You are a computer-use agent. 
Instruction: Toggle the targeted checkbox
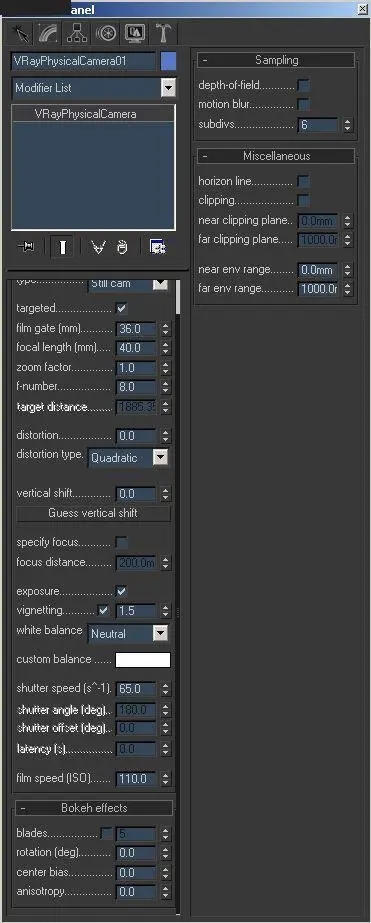pyautogui.click(x=122, y=308)
